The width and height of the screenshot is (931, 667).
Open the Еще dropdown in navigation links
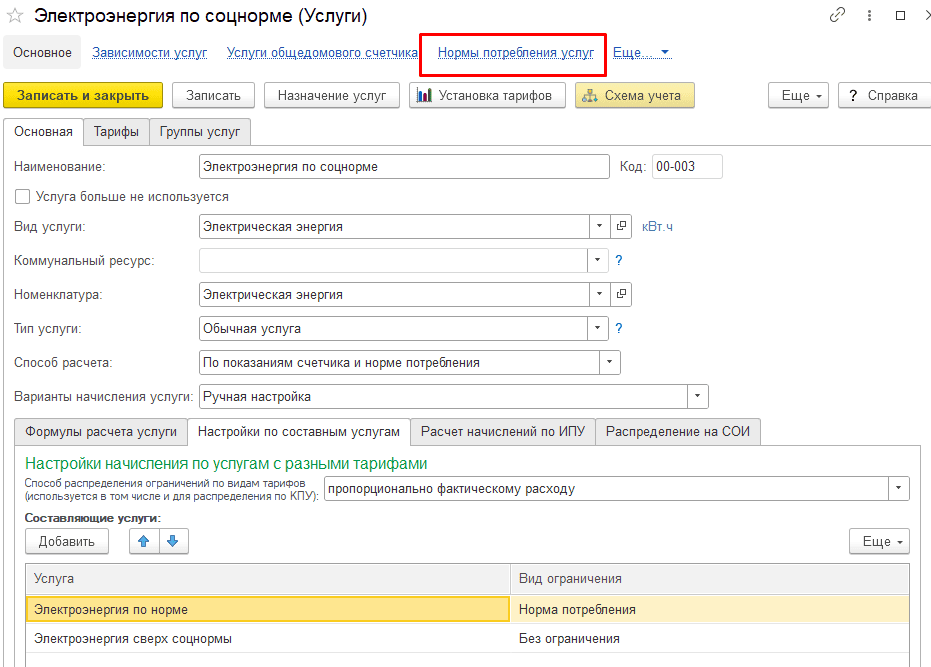coord(641,53)
